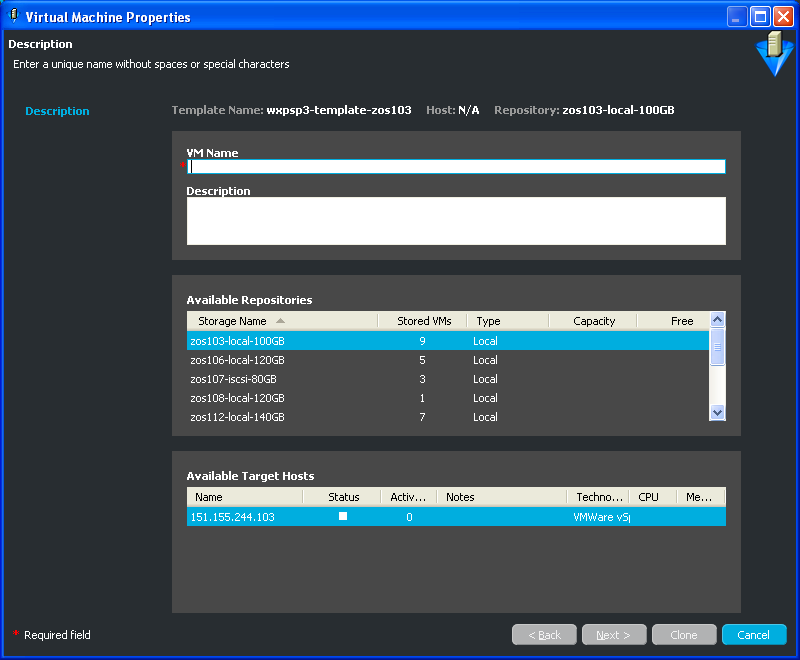Click the repositories scrollbar thumb
The height and width of the screenshot is (660, 800).
tap(717, 347)
